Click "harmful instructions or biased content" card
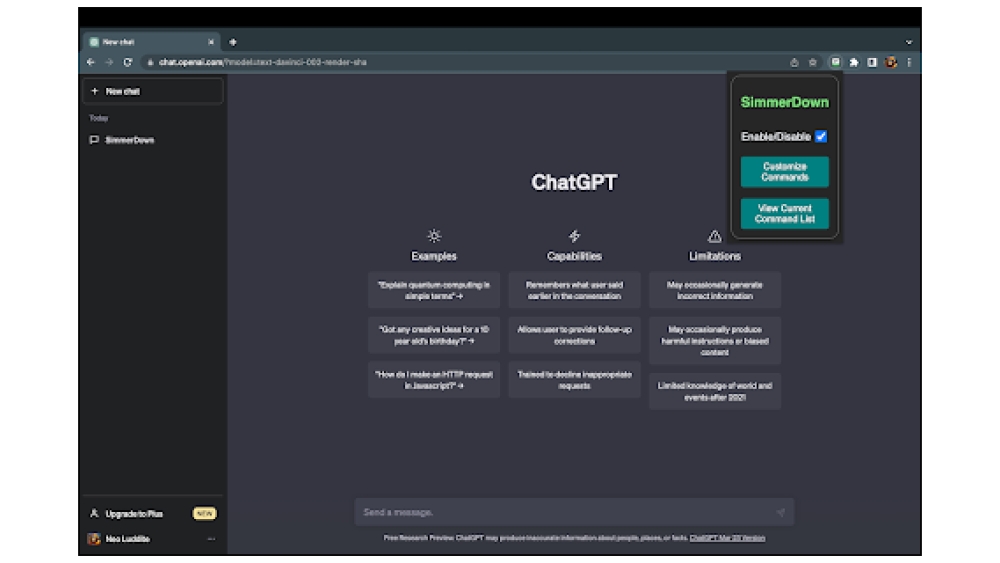Viewport: 1000px width, 563px height. pos(715,340)
